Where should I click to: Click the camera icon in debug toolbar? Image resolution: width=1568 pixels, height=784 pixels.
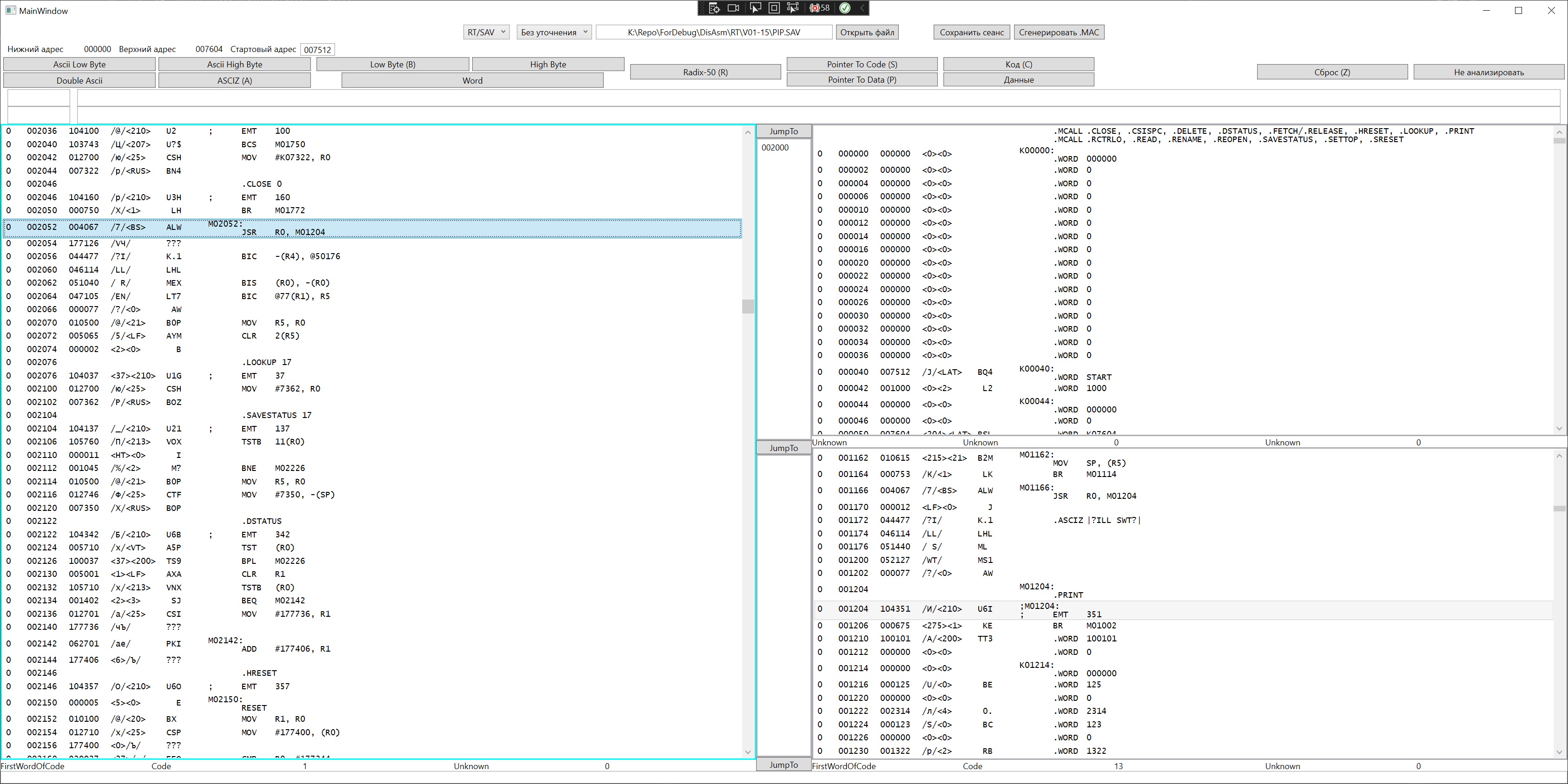(x=733, y=8)
